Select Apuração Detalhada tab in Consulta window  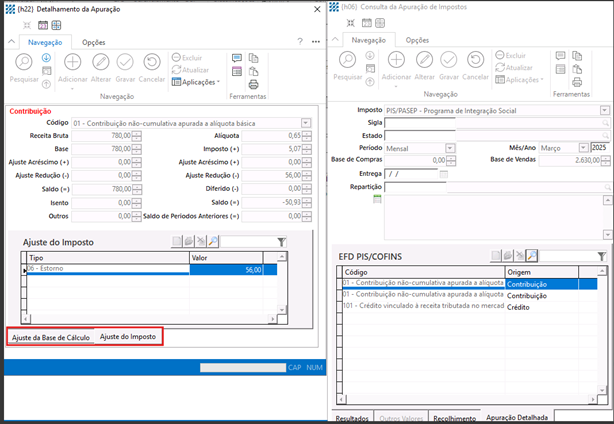(x=517, y=417)
